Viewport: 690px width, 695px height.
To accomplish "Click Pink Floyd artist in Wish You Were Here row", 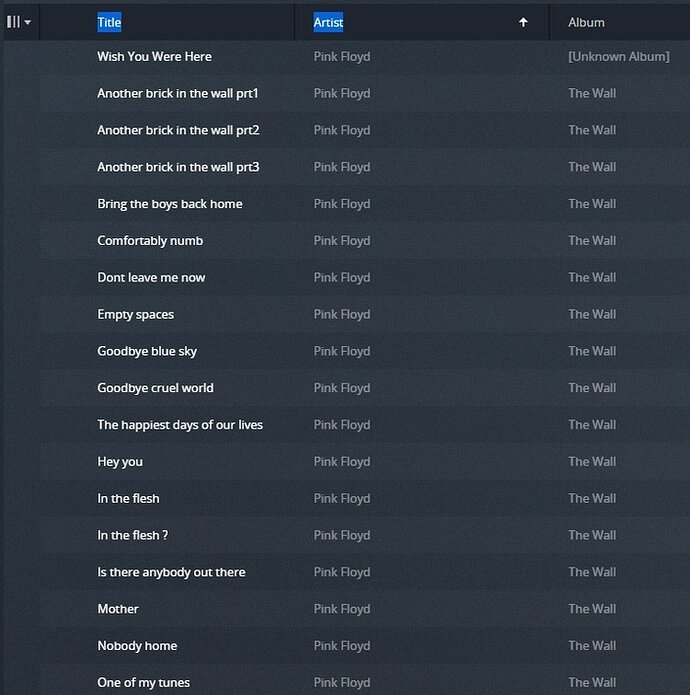I will point(342,57).
